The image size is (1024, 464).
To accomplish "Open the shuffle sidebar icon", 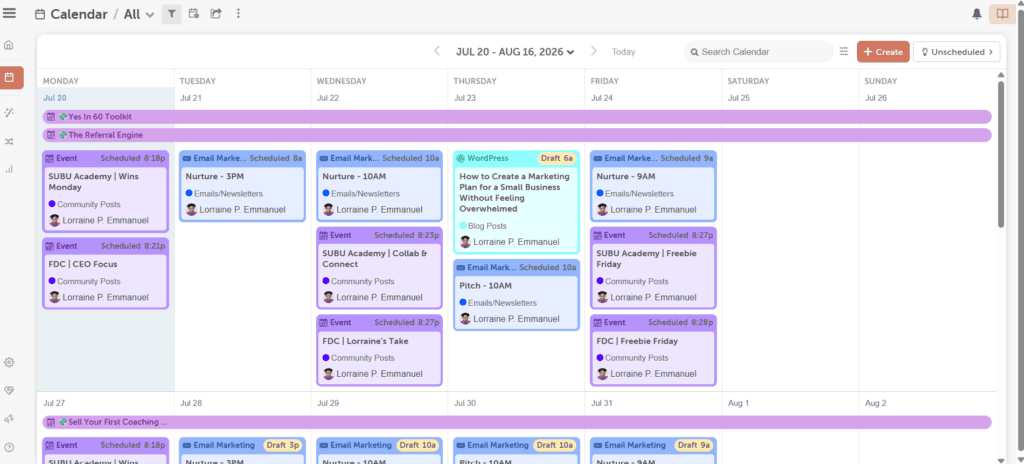I will coord(9,141).
